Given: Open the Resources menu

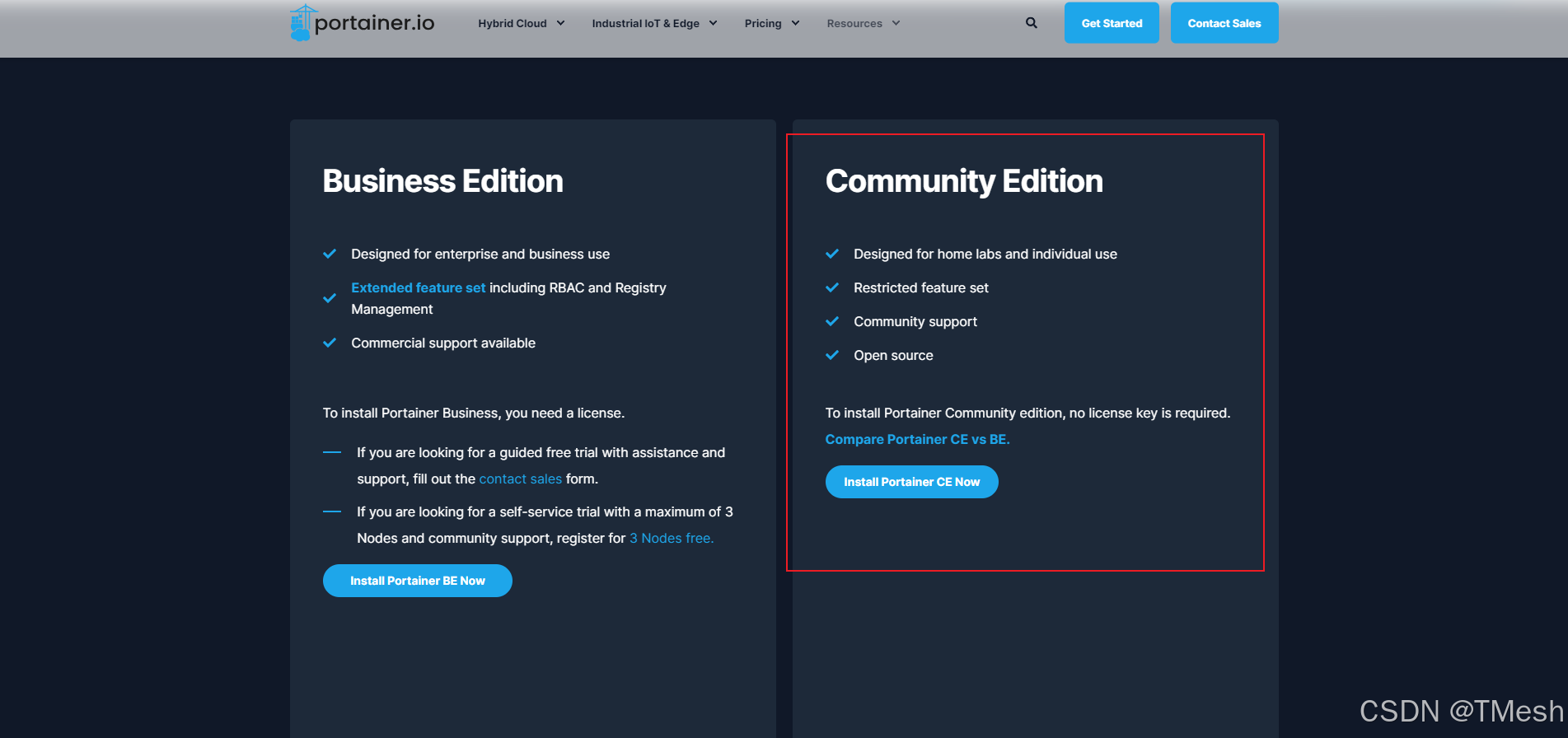Looking at the screenshot, I should [854, 23].
